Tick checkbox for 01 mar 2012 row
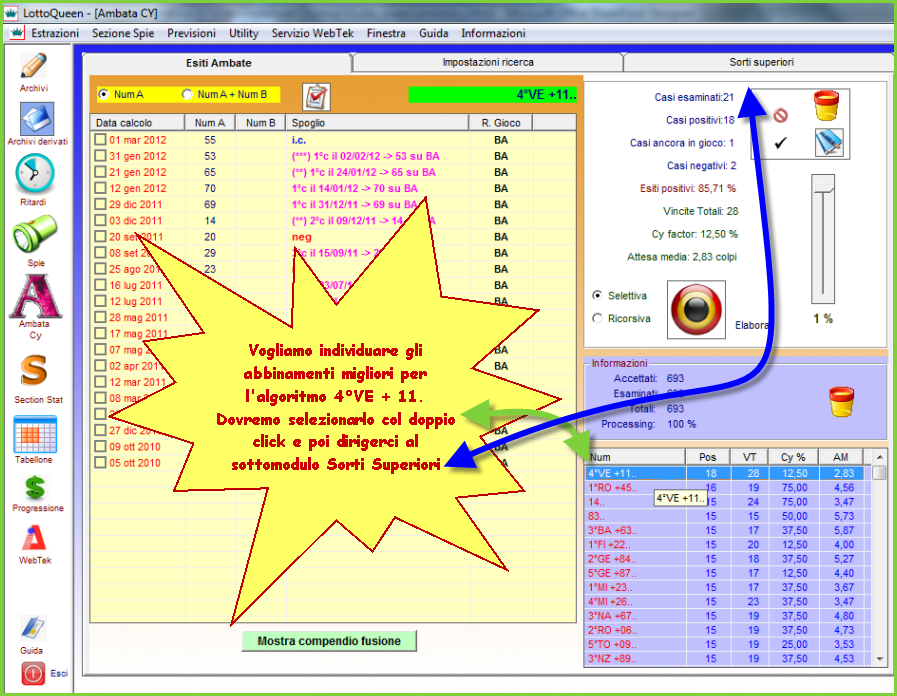 (101, 140)
